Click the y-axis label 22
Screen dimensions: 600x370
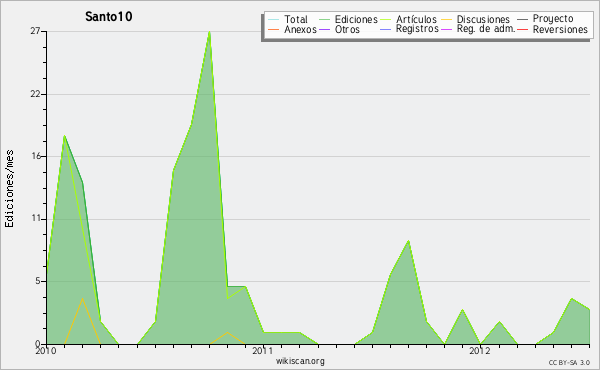pos(35,94)
